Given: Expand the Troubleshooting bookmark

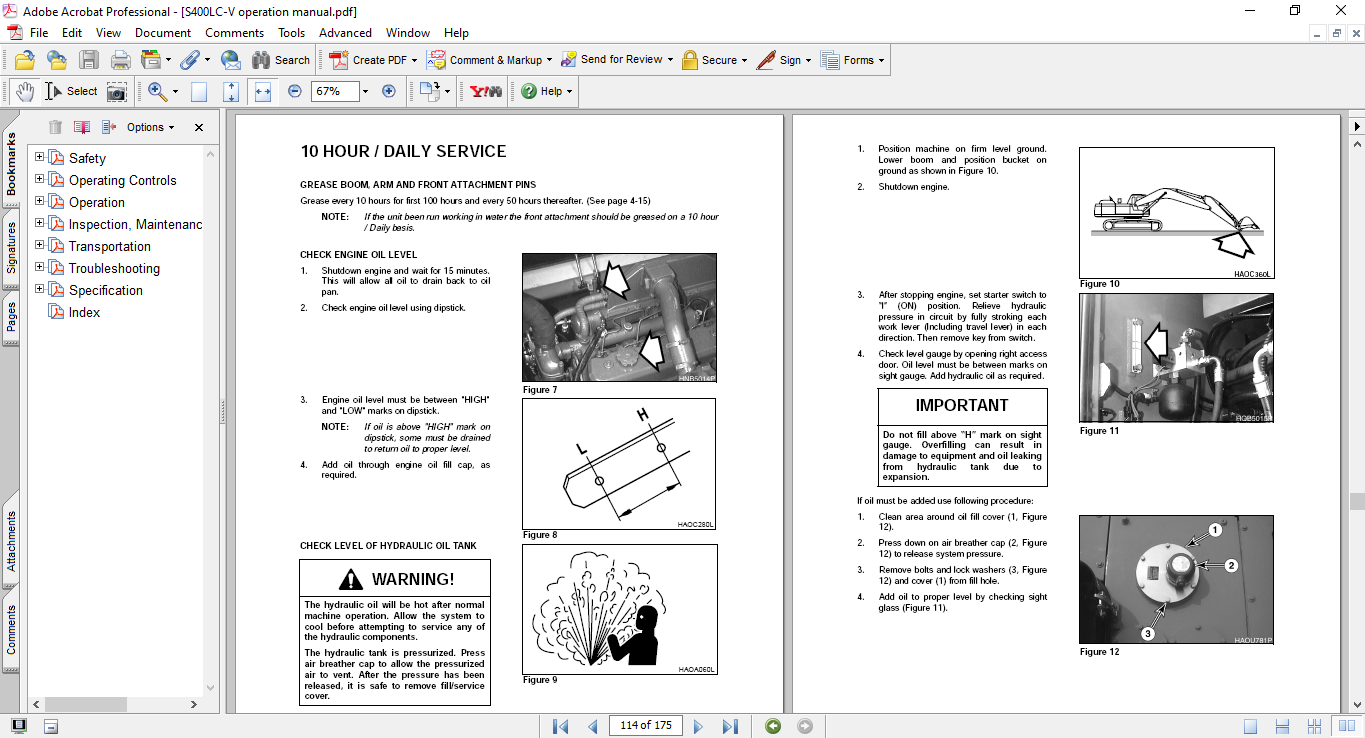Looking at the screenshot, I should [40, 267].
